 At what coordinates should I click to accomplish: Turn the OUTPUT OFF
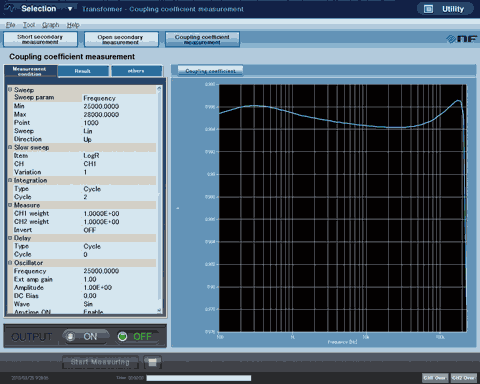point(138,336)
